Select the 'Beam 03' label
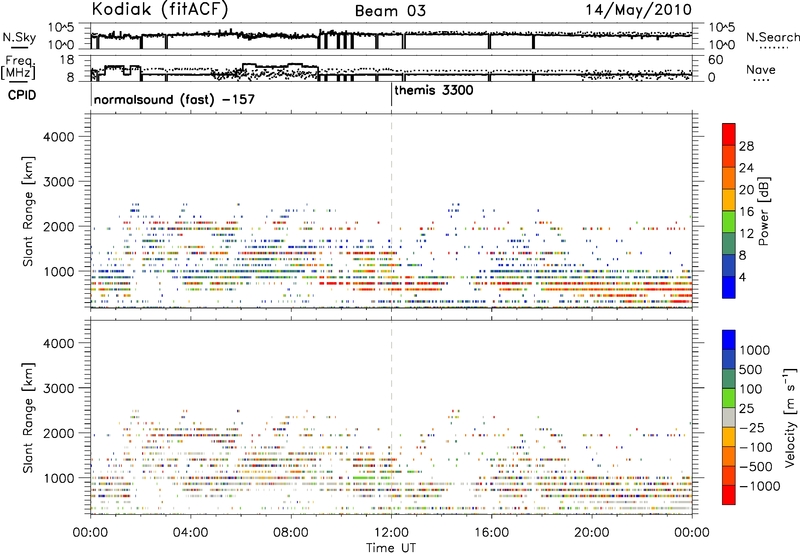This screenshot has width=800, height=554. (x=390, y=11)
